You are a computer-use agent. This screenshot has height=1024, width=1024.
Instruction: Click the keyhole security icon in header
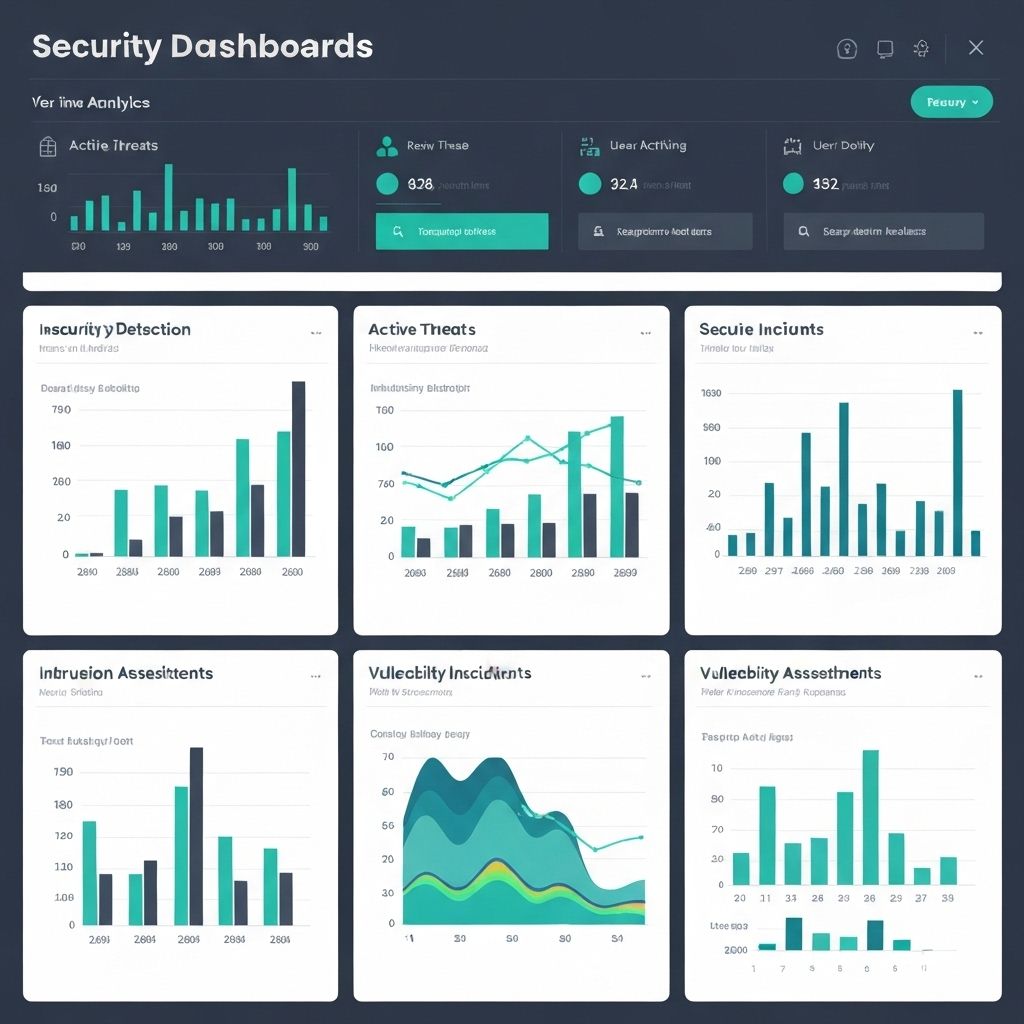pyautogui.click(x=846, y=49)
